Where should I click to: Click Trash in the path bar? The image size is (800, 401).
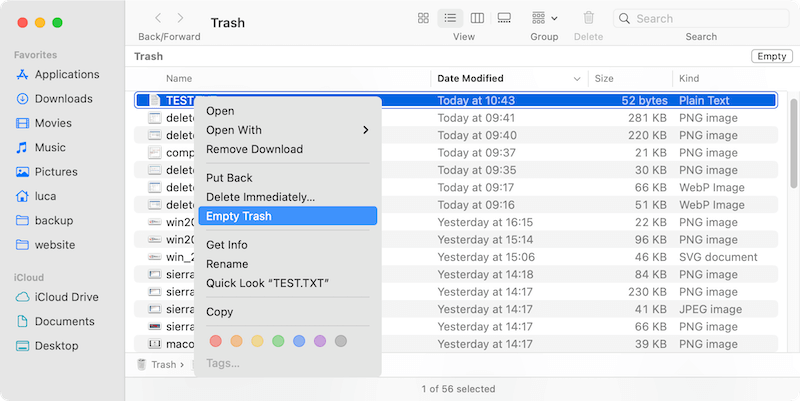[x=163, y=365]
